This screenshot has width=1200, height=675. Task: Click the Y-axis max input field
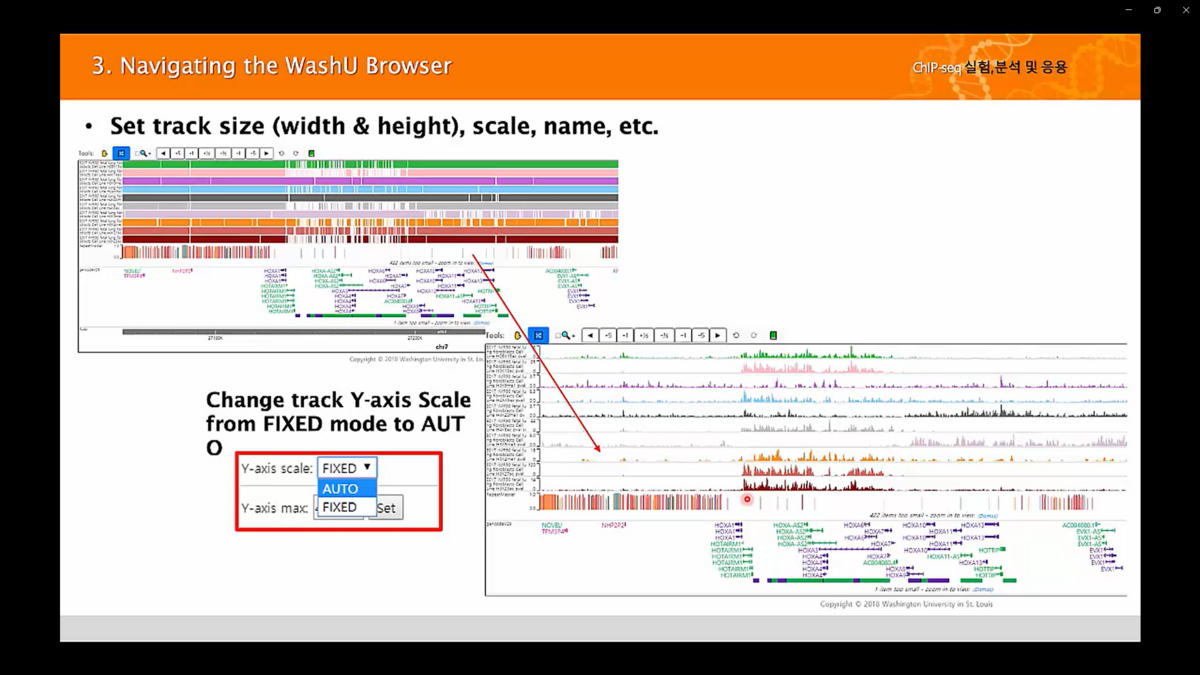[x=340, y=508]
